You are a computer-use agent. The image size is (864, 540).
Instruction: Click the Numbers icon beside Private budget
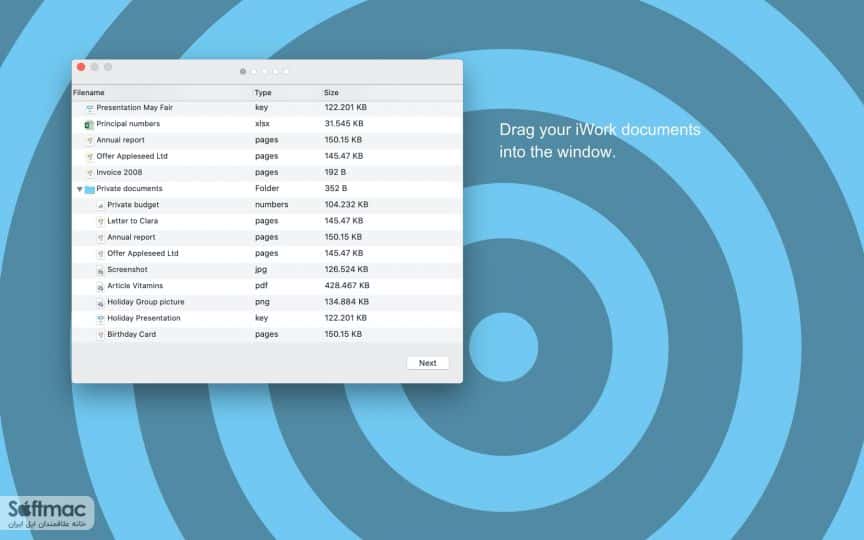pos(100,206)
